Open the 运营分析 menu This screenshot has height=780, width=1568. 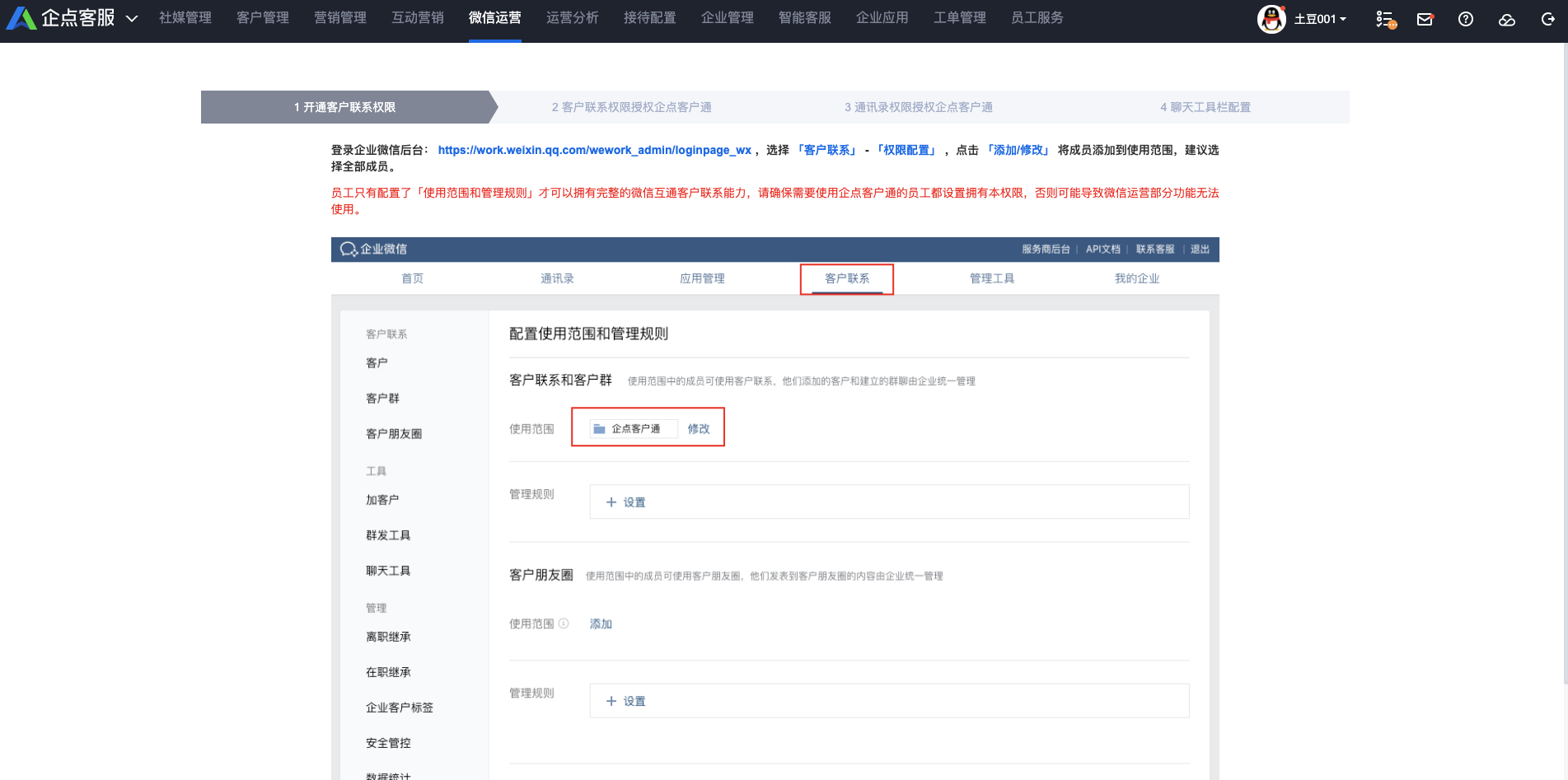click(573, 18)
